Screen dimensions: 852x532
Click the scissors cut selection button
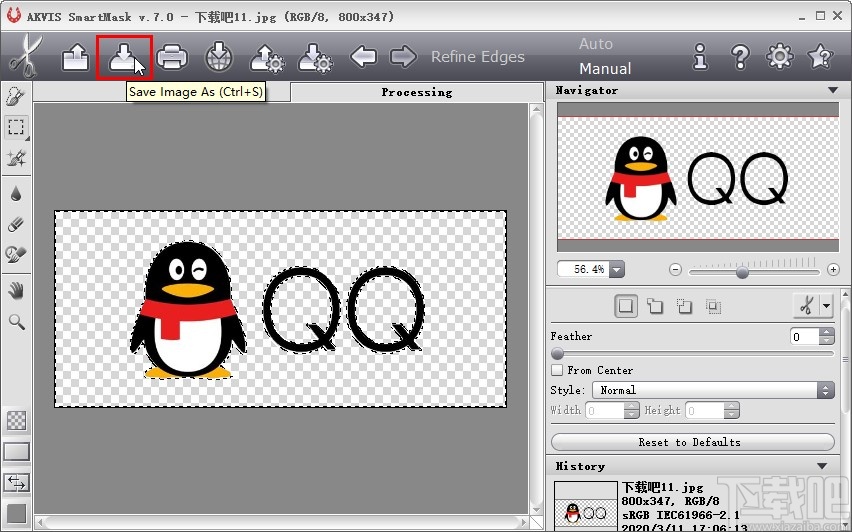pyautogui.click(x=806, y=306)
